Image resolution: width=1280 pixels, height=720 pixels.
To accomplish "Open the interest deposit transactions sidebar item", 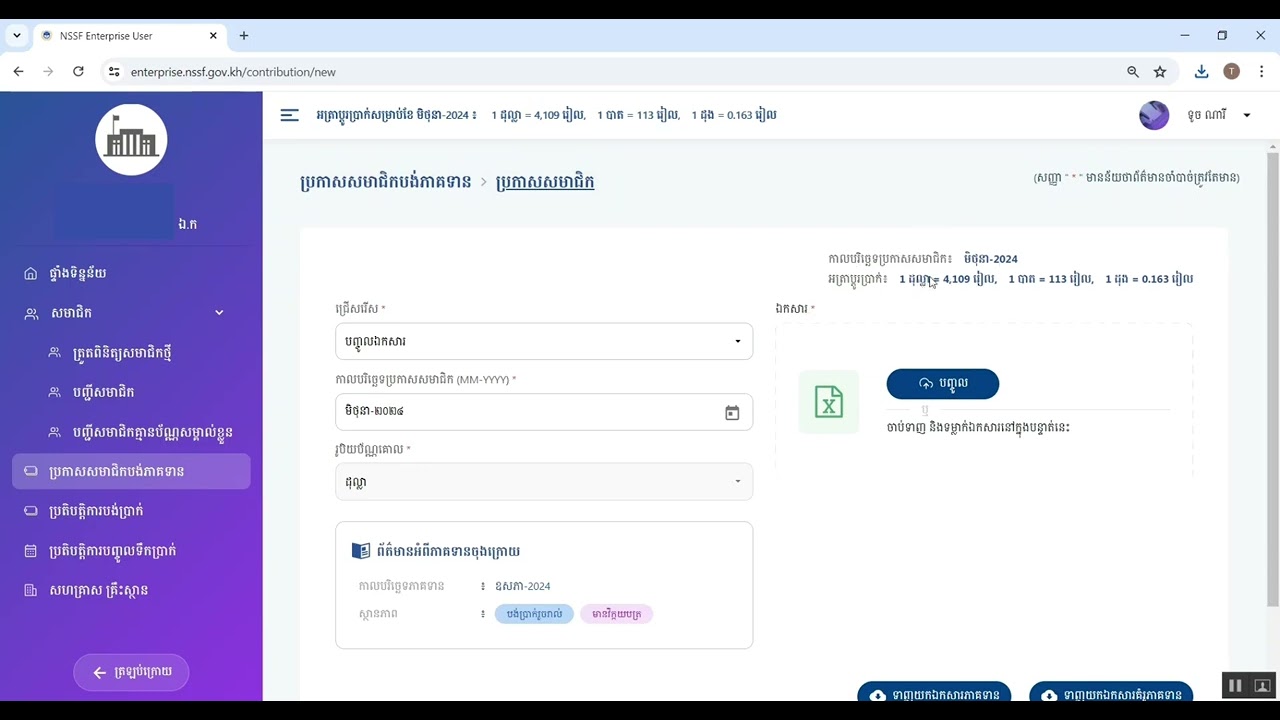I will 131,550.
